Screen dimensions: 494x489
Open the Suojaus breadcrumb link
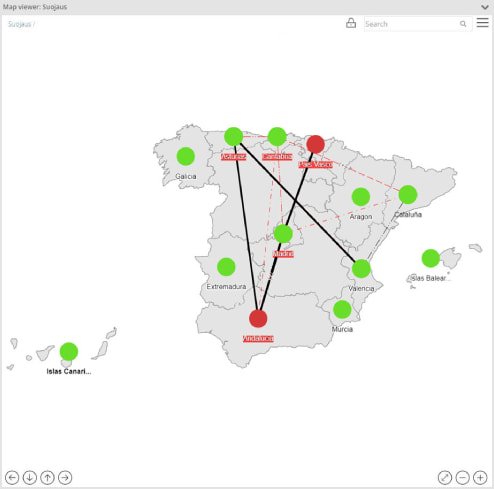[x=20, y=24]
